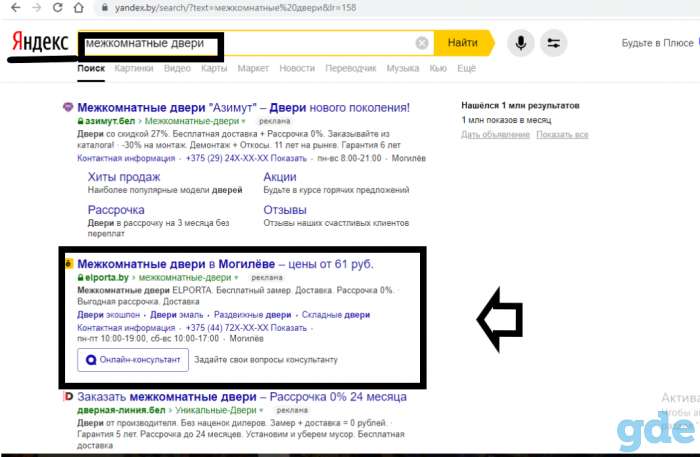Expand the азимут.бел URL dropdown arrow

pyautogui.click(x=244, y=121)
